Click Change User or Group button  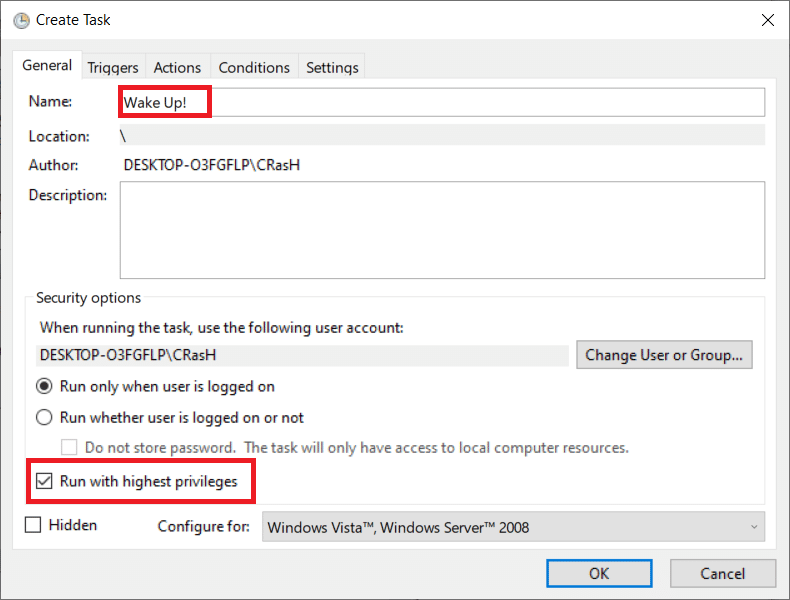pos(664,355)
